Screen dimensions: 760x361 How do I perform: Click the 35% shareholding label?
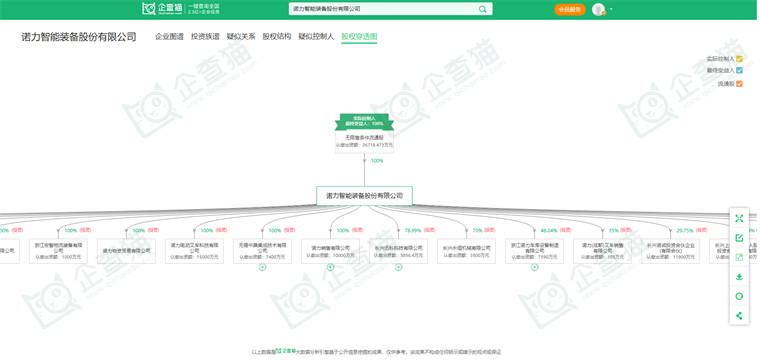(614, 230)
